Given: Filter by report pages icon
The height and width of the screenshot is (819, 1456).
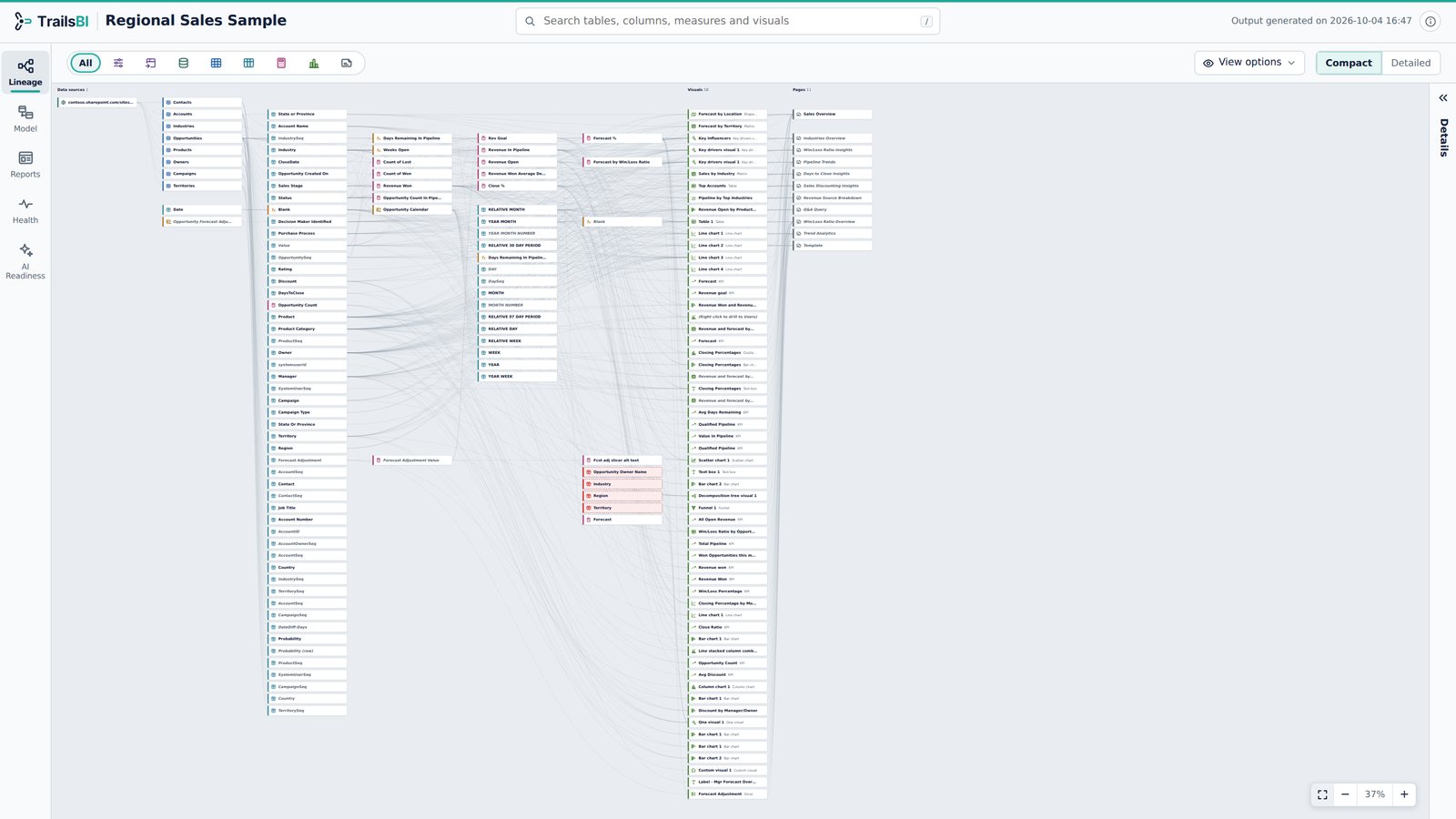Looking at the screenshot, I should coord(347,63).
